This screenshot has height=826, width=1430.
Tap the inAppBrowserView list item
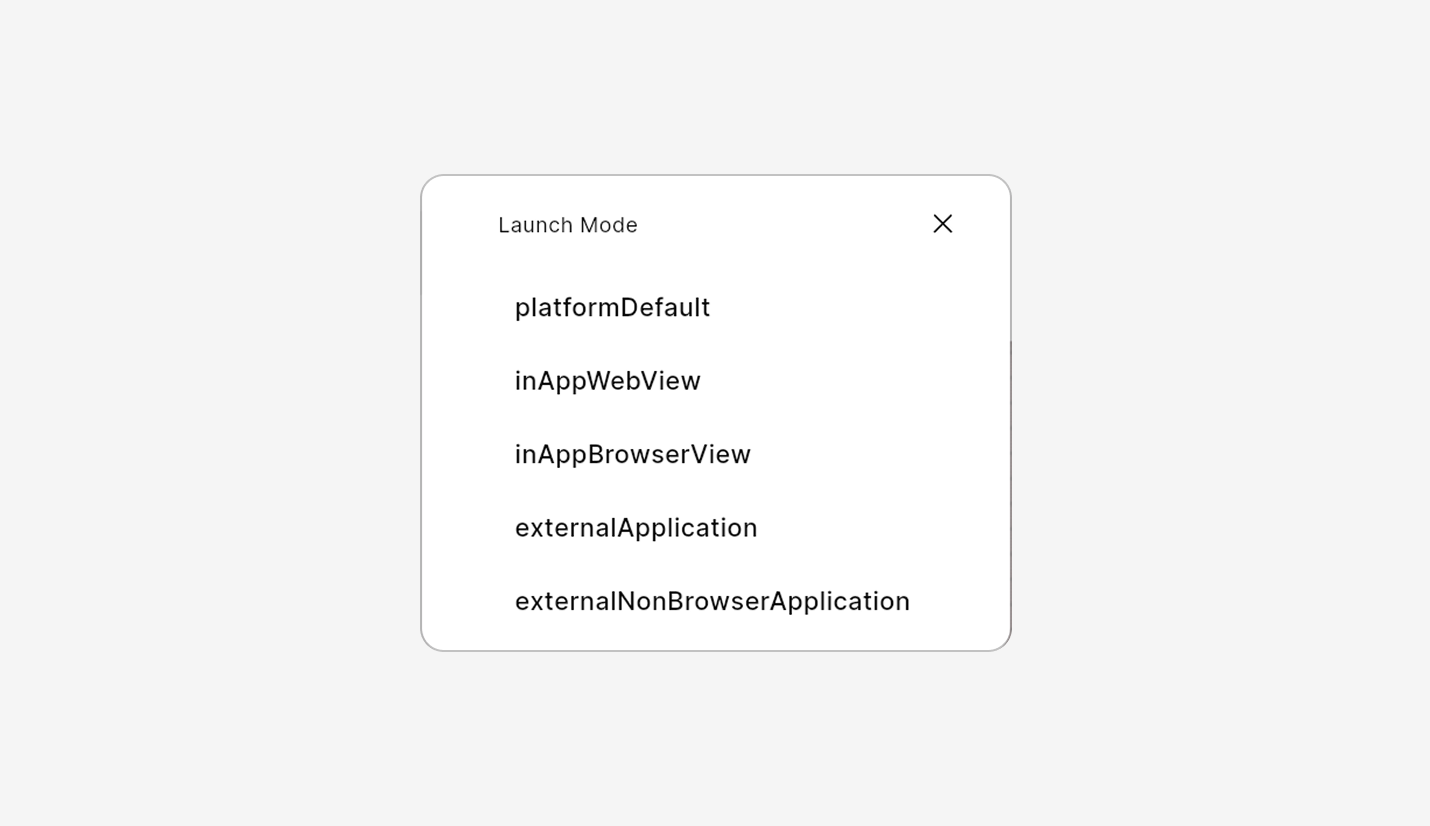point(632,455)
